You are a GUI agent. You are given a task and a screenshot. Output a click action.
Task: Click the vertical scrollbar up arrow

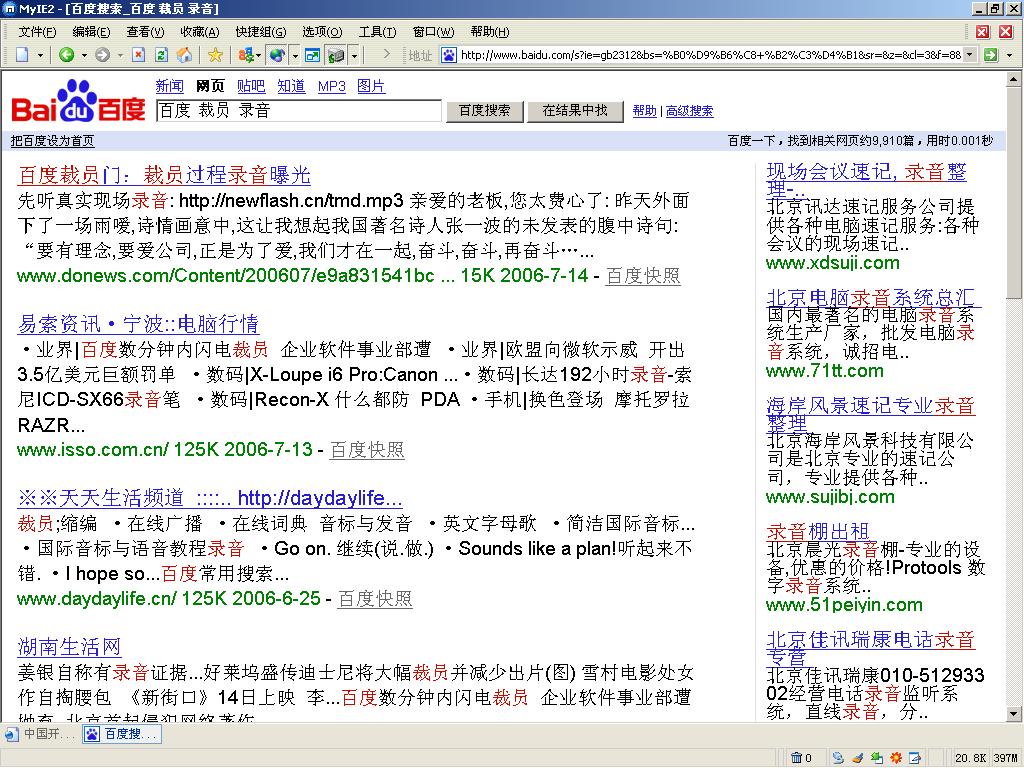1013,79
